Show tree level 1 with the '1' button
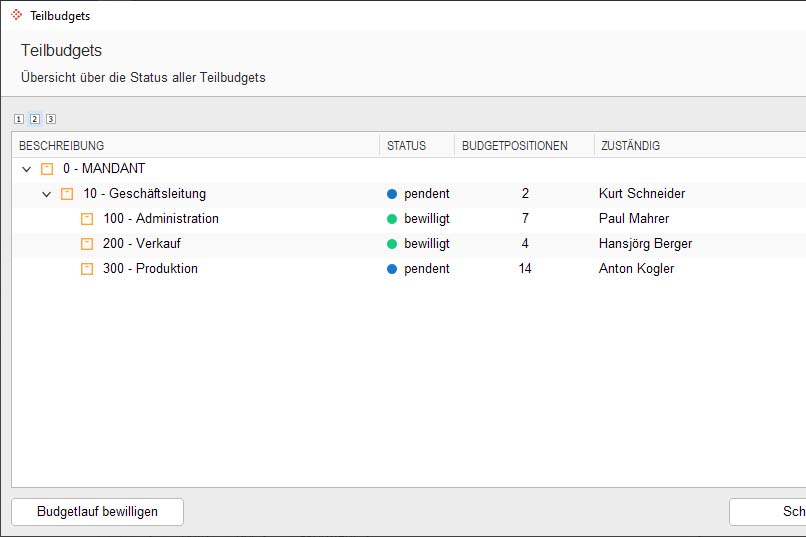Viewport: 806px width, 537px height. coord(19,119)
